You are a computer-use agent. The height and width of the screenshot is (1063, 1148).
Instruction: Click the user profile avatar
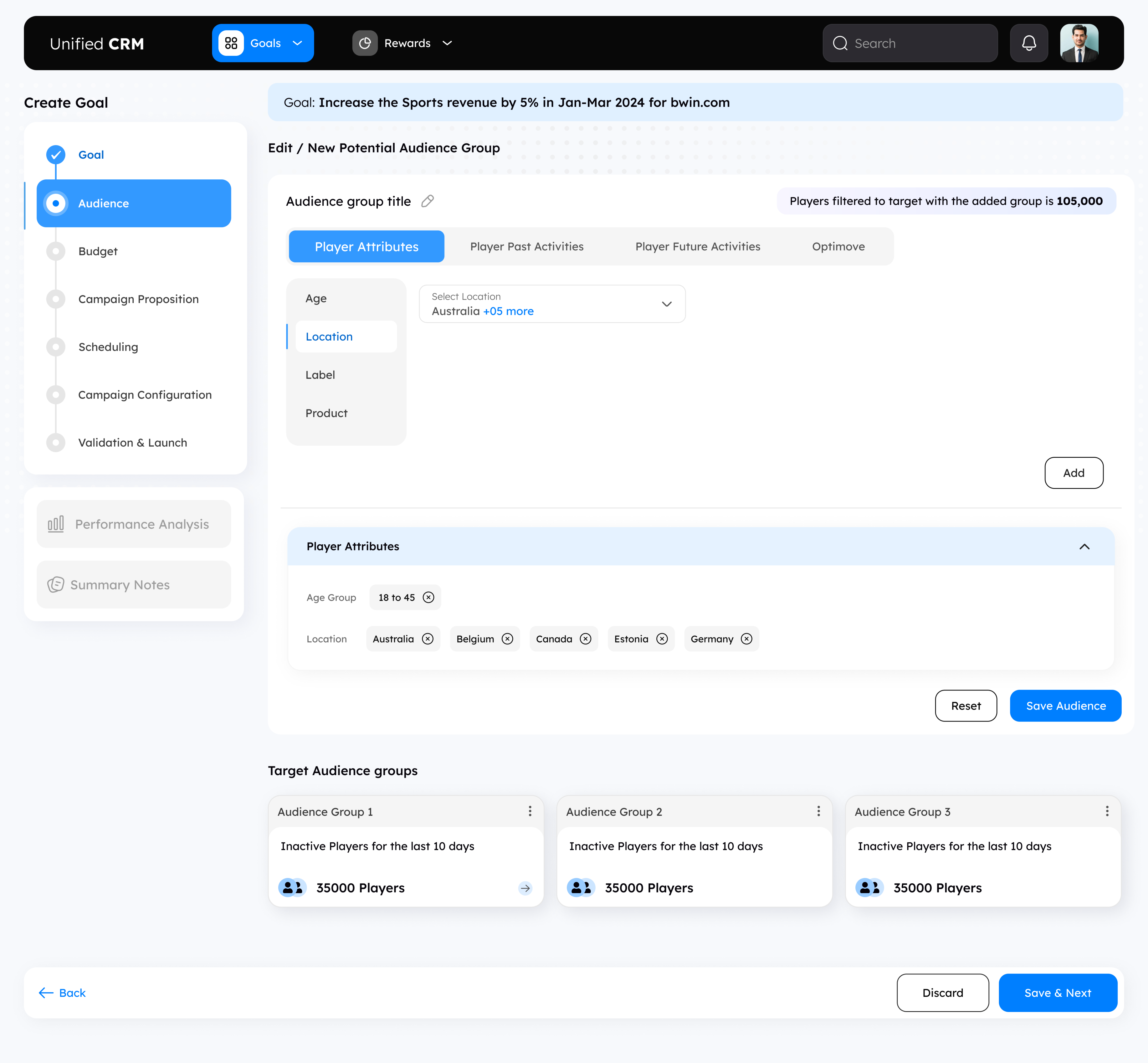(x=1079, y=43)
